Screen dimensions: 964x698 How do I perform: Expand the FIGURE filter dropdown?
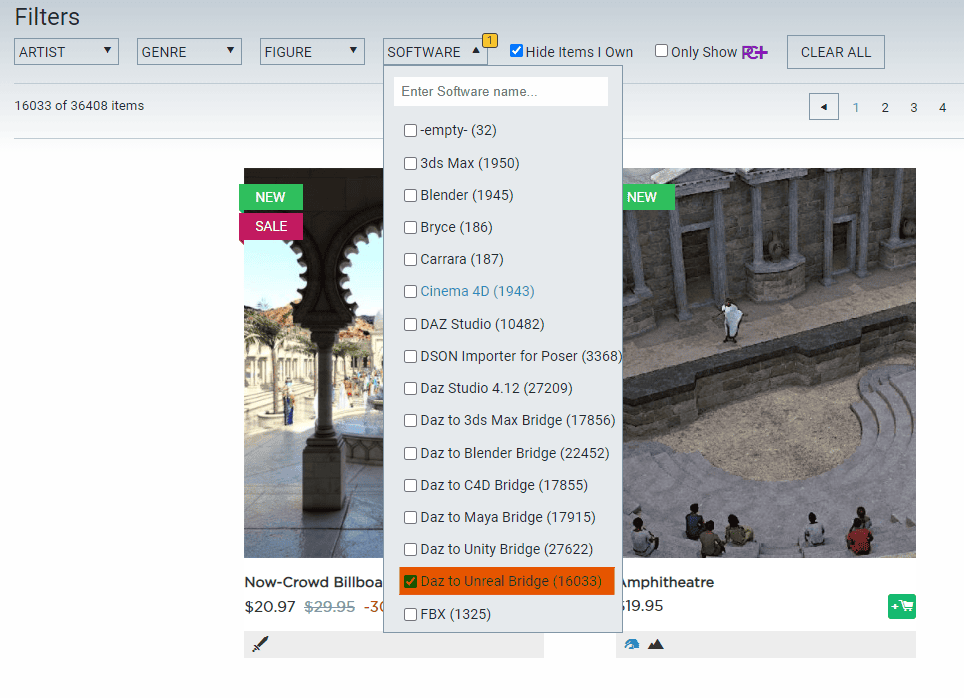click(x=311, y=51)
